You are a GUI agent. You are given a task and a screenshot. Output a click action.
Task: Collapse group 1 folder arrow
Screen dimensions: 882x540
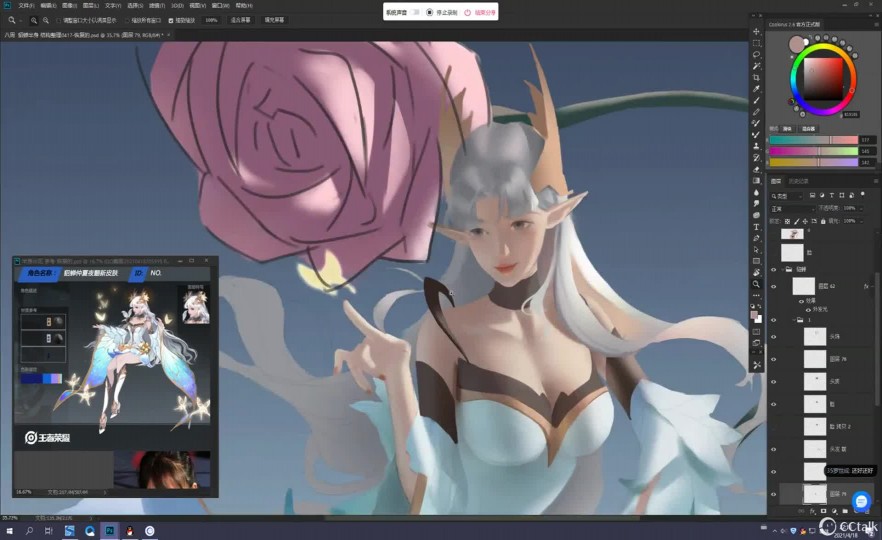(793, 320)
